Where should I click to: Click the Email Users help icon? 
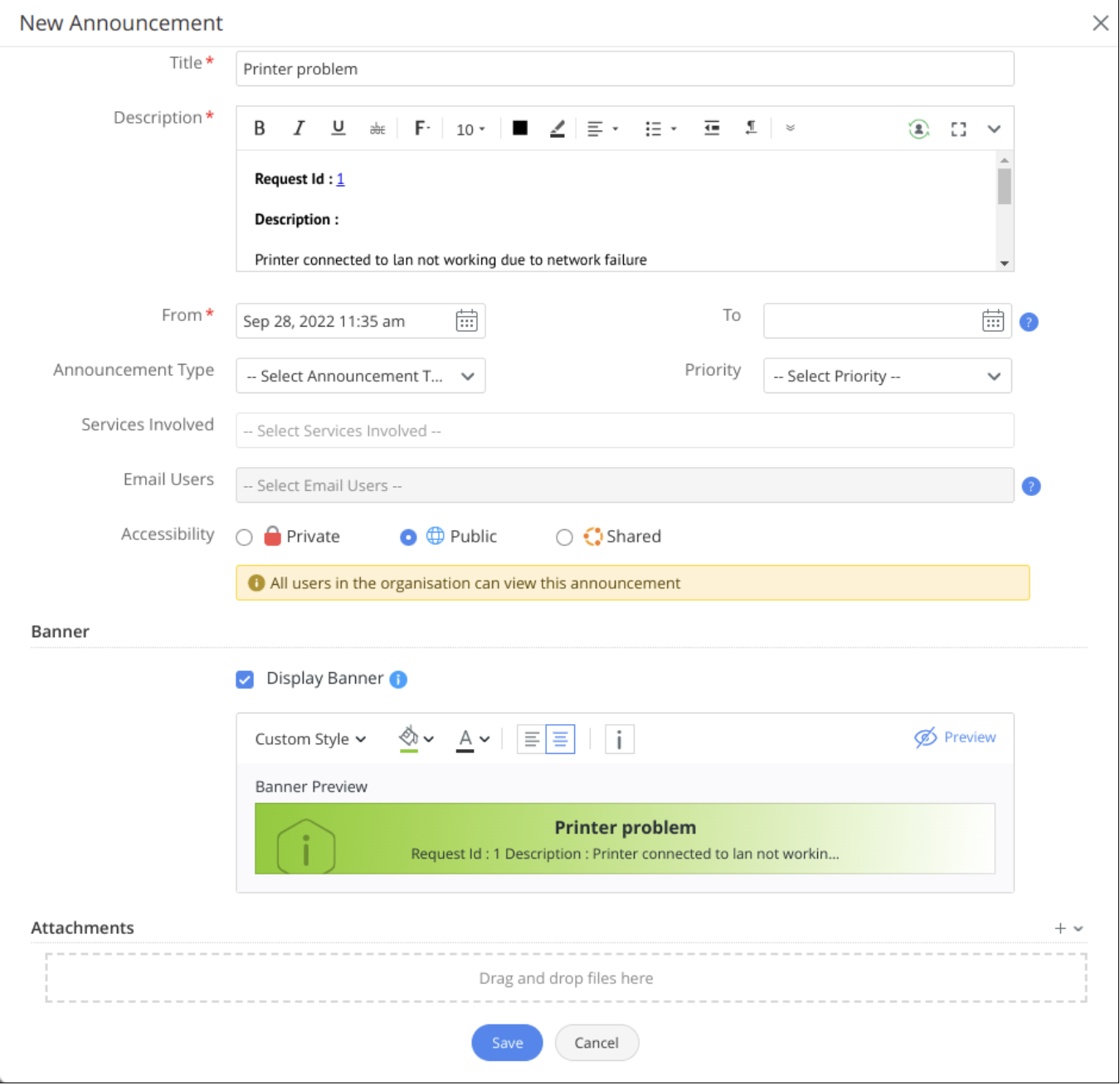(1030, 486)
